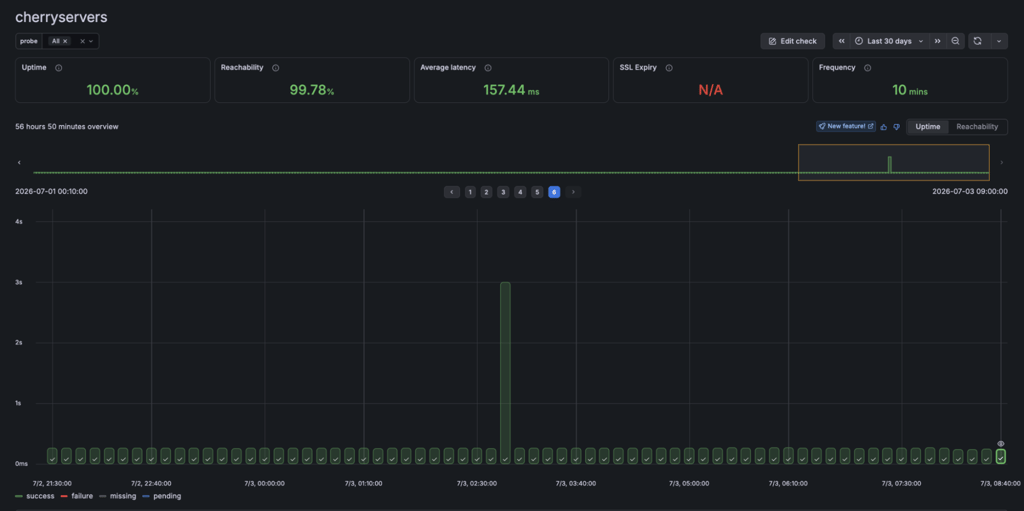Go to next page of the timeline
The width and height of the screenshot is (1024, 511).
(573, 192)
